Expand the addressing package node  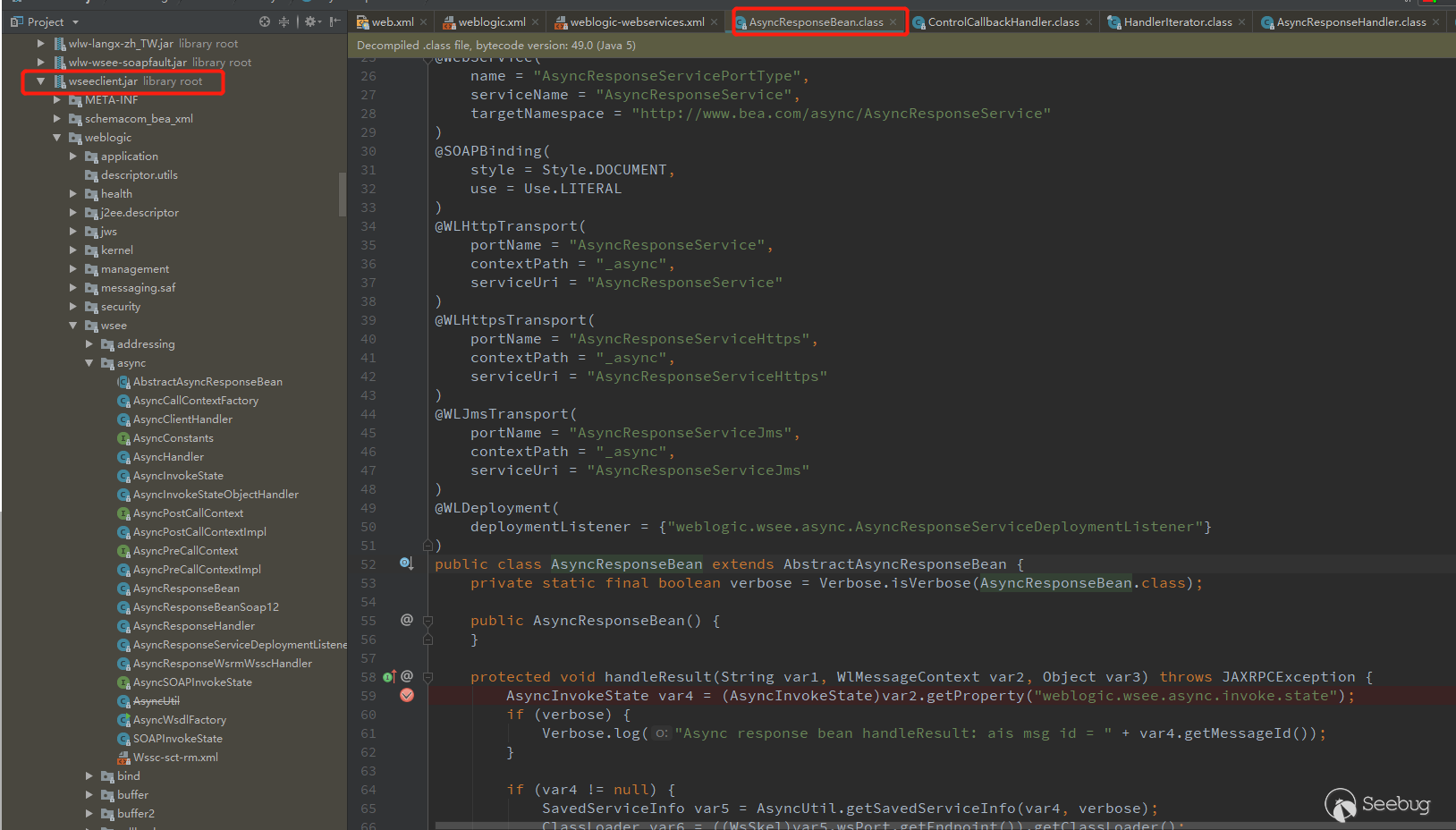click(89, 344)
